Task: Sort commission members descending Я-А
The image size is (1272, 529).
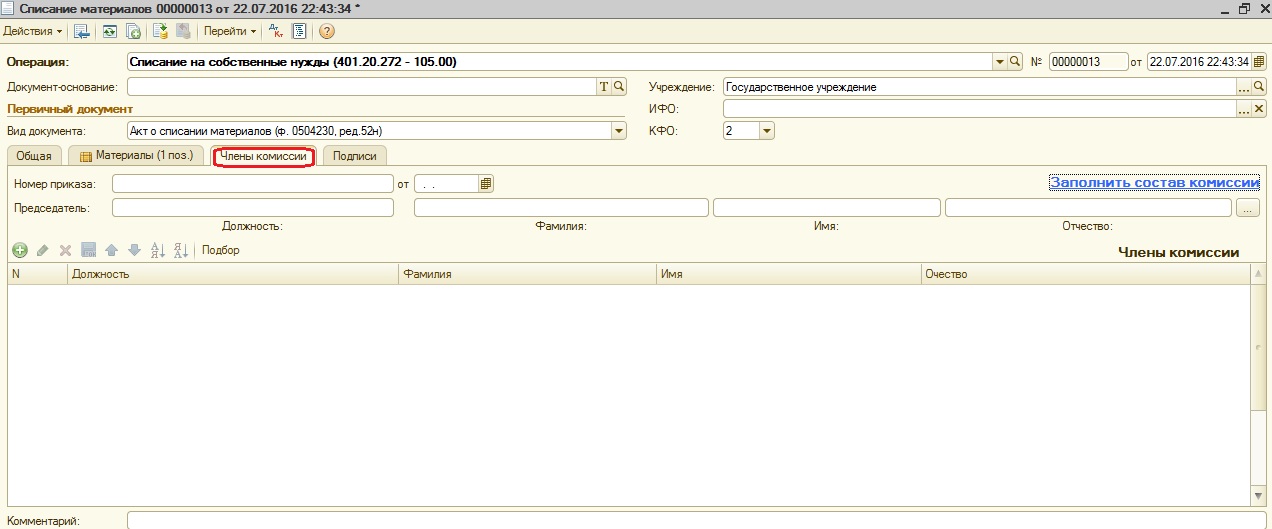Action: 181,250
